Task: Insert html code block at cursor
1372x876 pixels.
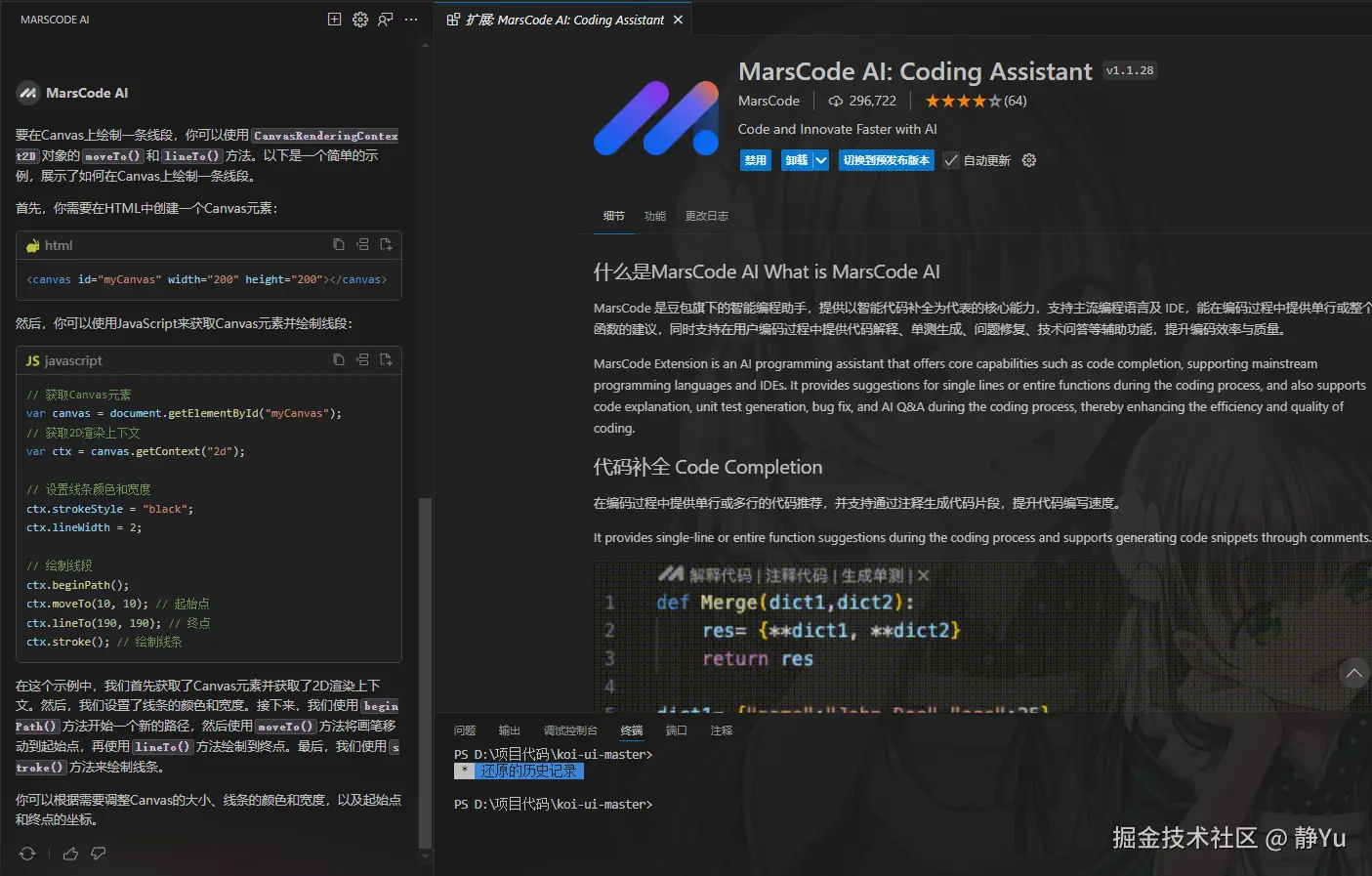Action: click(x=362, y=244)
